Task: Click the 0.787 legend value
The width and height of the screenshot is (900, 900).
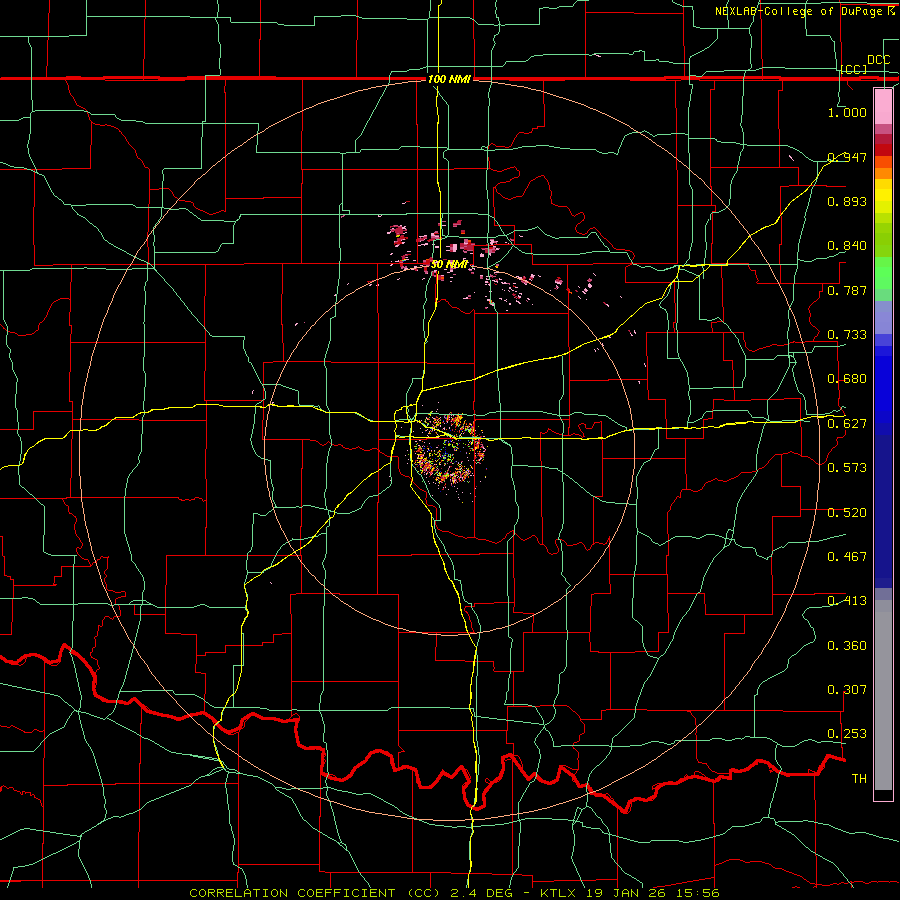Action: pyautogui.click(x=847, y=290)
